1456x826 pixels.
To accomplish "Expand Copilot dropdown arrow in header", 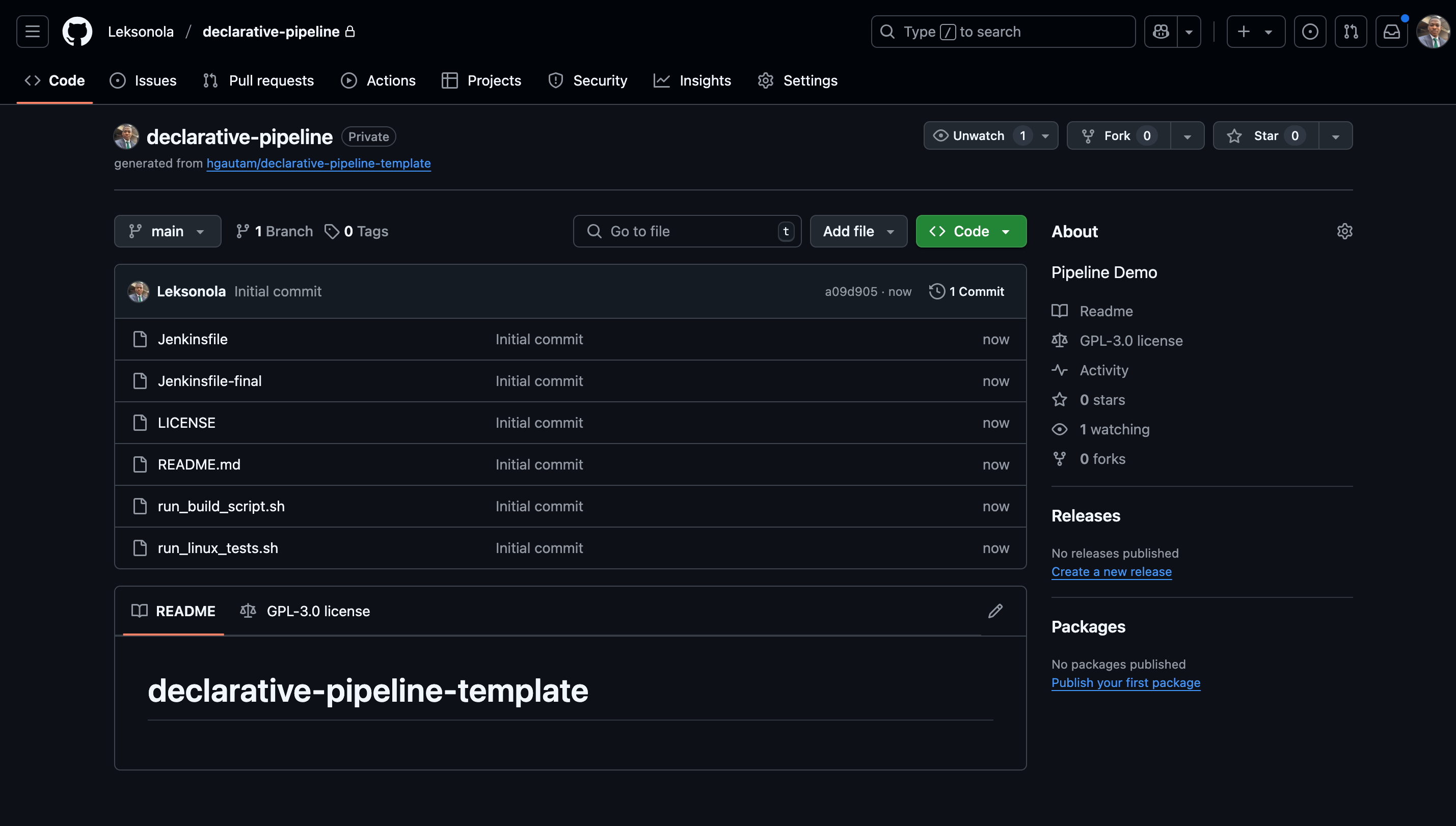I will (1189, 32).
